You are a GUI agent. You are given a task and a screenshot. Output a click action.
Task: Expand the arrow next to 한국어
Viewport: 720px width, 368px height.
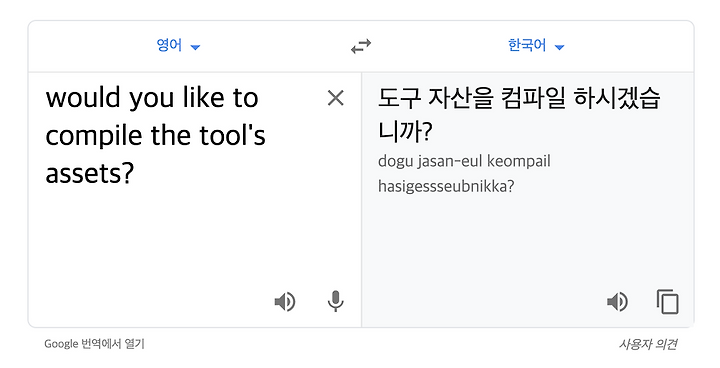(x=559, y=47)
